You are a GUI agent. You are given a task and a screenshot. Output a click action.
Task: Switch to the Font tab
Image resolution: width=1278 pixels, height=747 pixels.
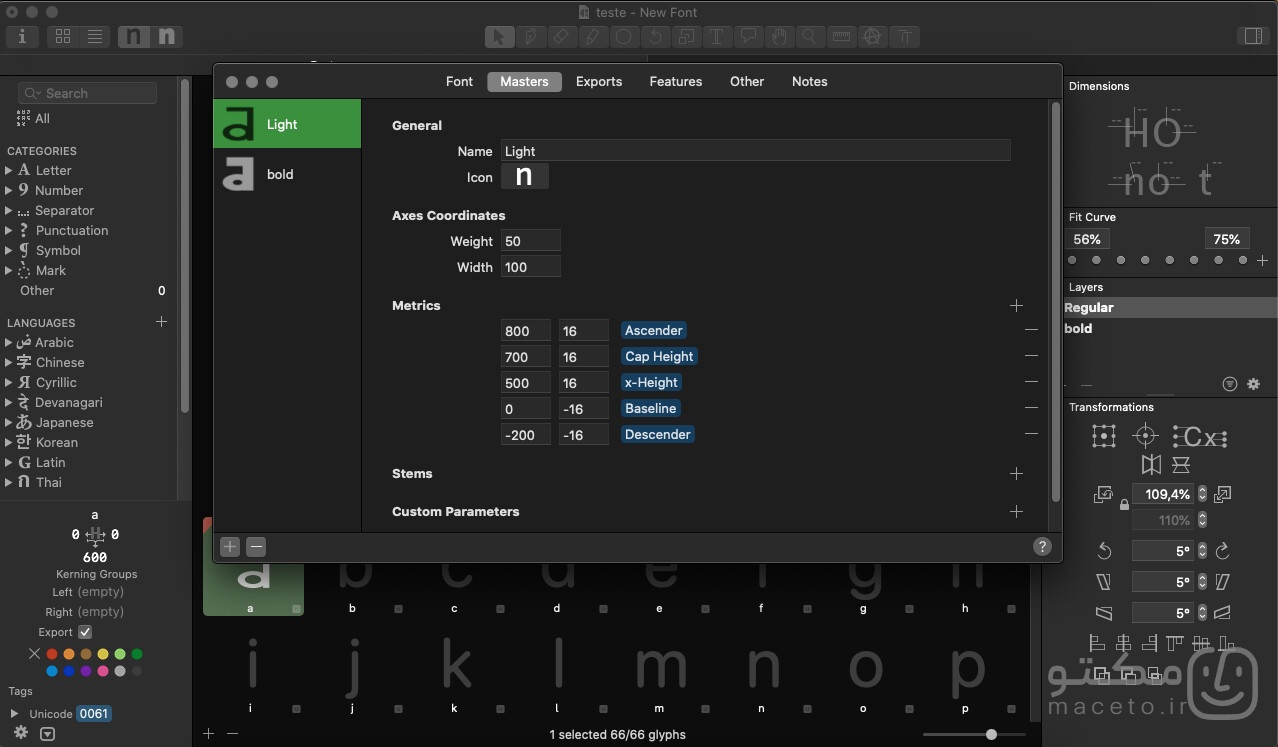click(x=459, y=81)
